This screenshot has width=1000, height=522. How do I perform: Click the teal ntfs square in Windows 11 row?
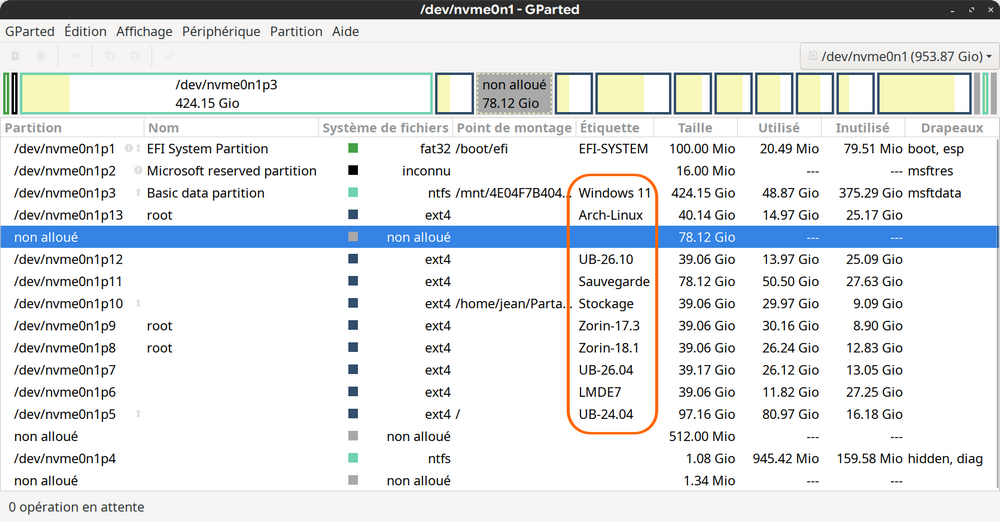[353, 193]
